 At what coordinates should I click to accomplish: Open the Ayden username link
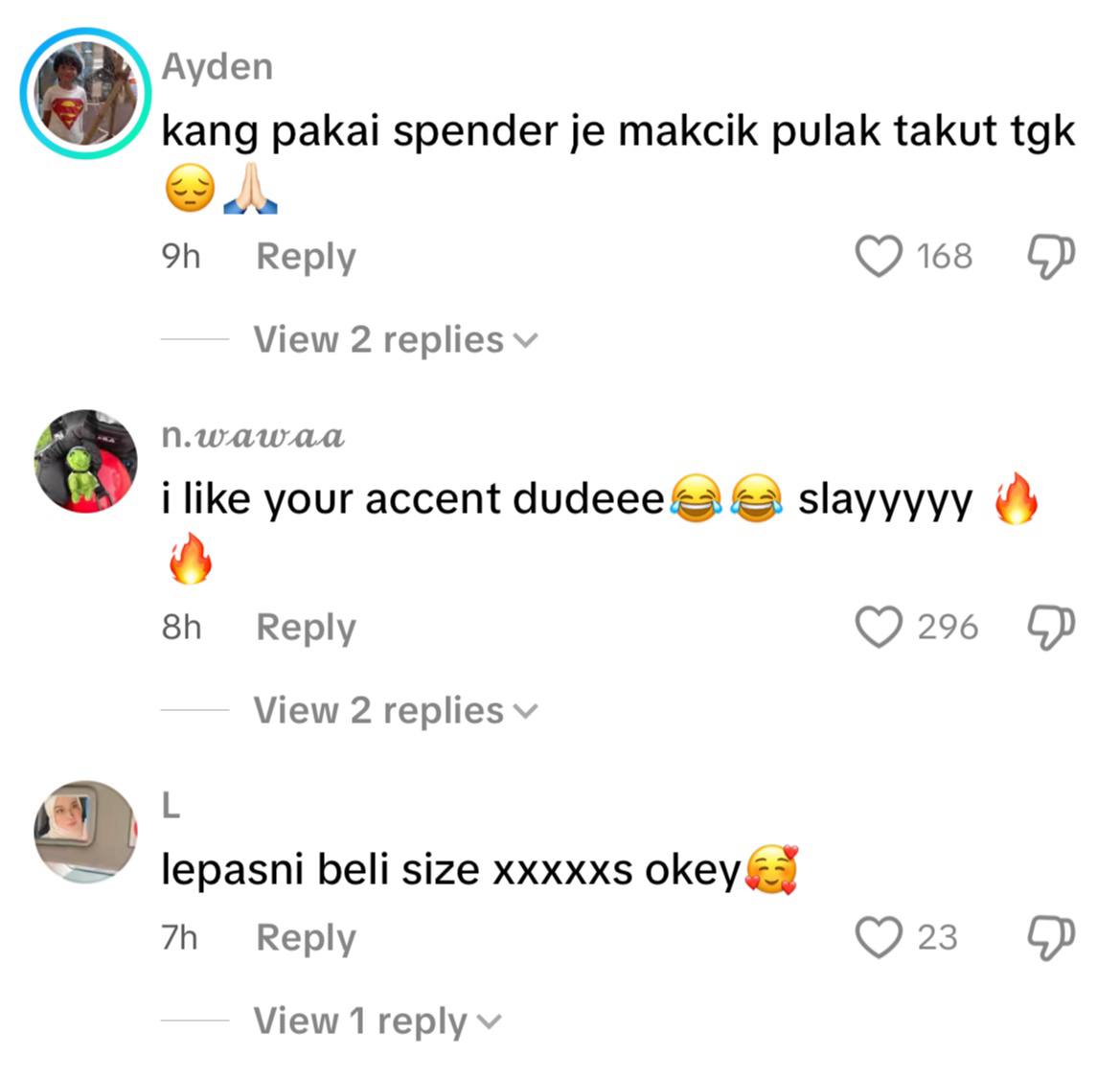pyautogui.click(x=217, y=67)
